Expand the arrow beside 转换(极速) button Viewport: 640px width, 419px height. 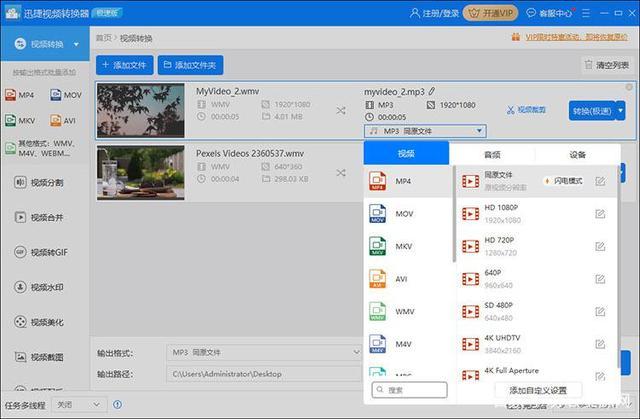click(x=621, y=110)
